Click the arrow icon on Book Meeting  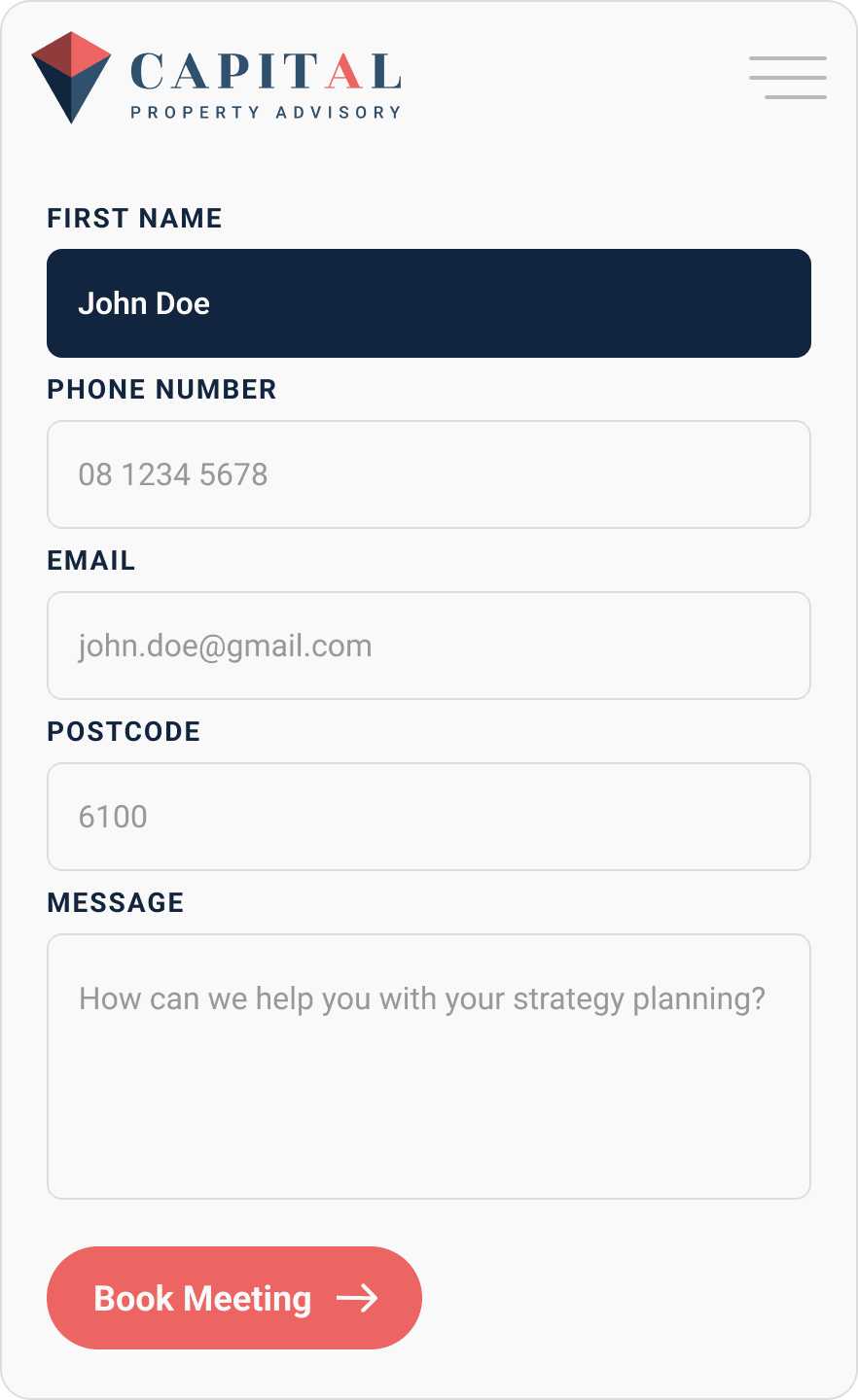click(x=357, y=1298)
